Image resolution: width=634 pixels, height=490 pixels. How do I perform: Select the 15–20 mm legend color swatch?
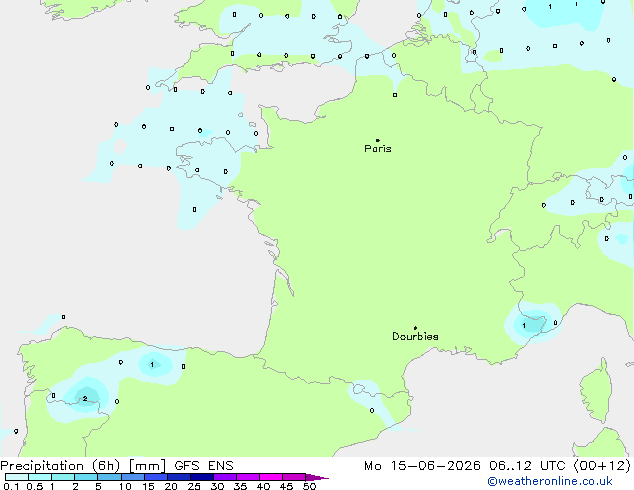[x=156, y=477]
